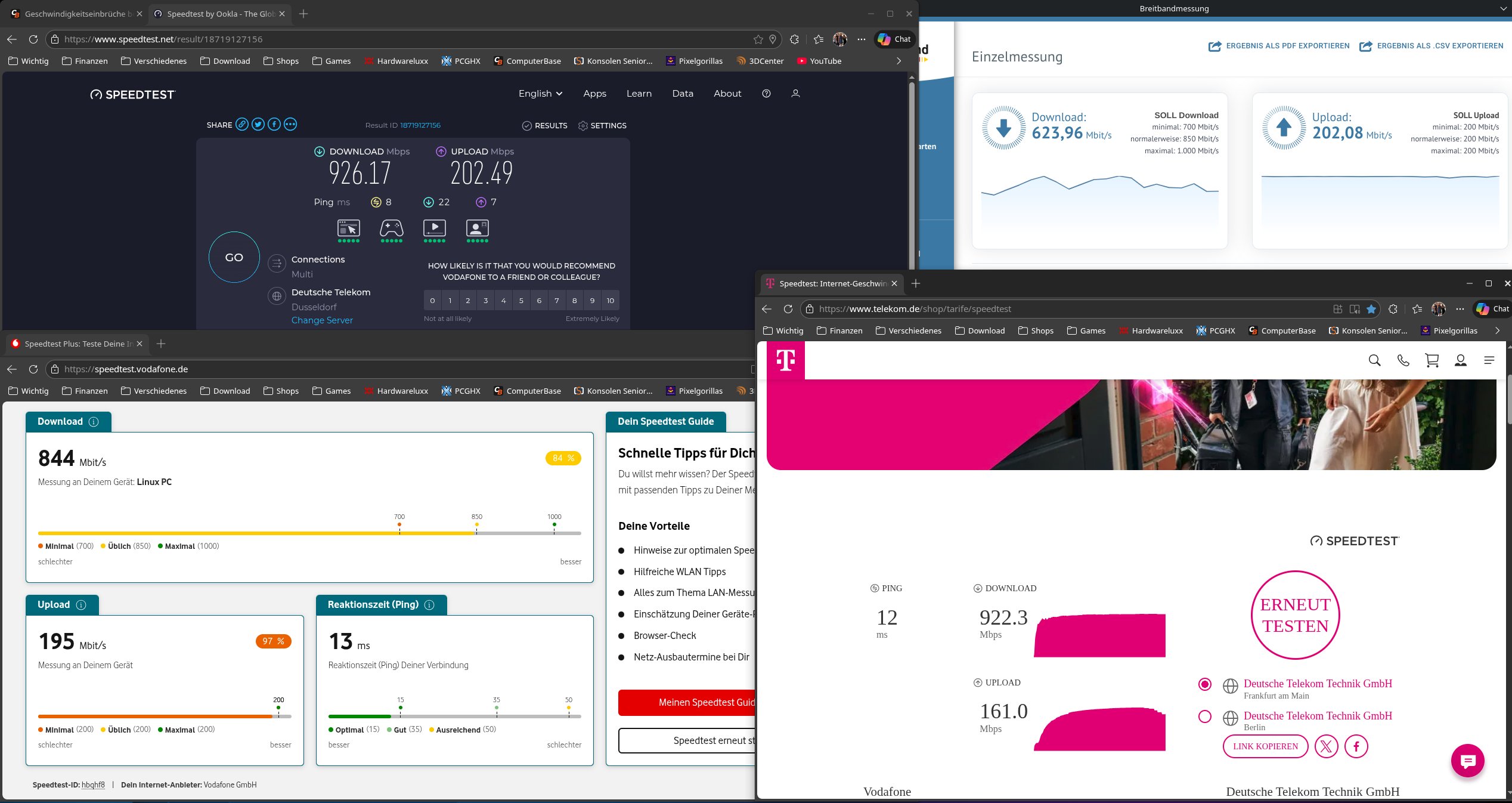Open the Telekom chat bubble button
This screenshot has width=1512, height=803.
pos(1467,761)
